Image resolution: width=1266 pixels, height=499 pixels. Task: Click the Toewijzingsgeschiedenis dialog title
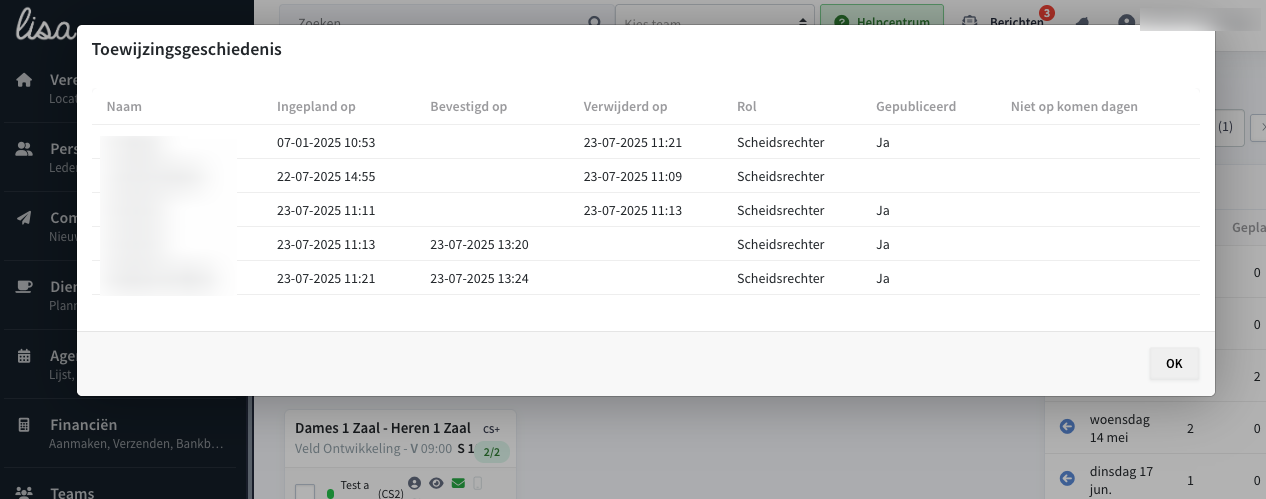pyautogui.click(x=187, y=49)
